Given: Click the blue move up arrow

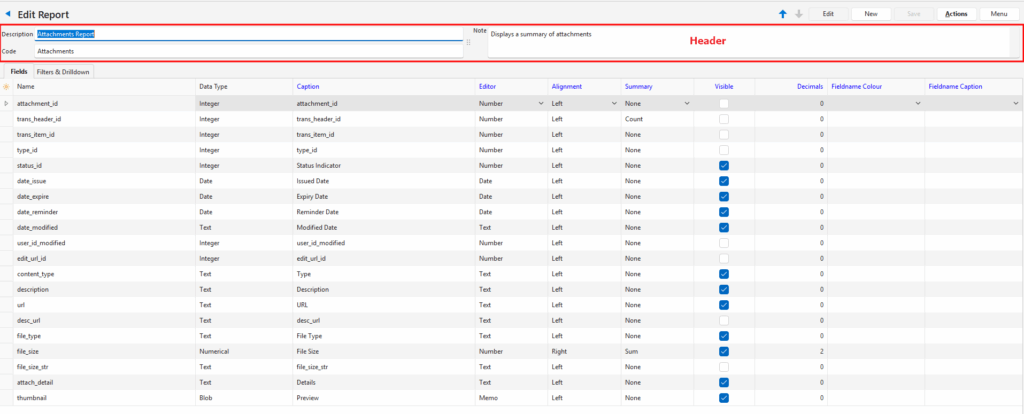Looking at the screenshot, I should (782, 14).
